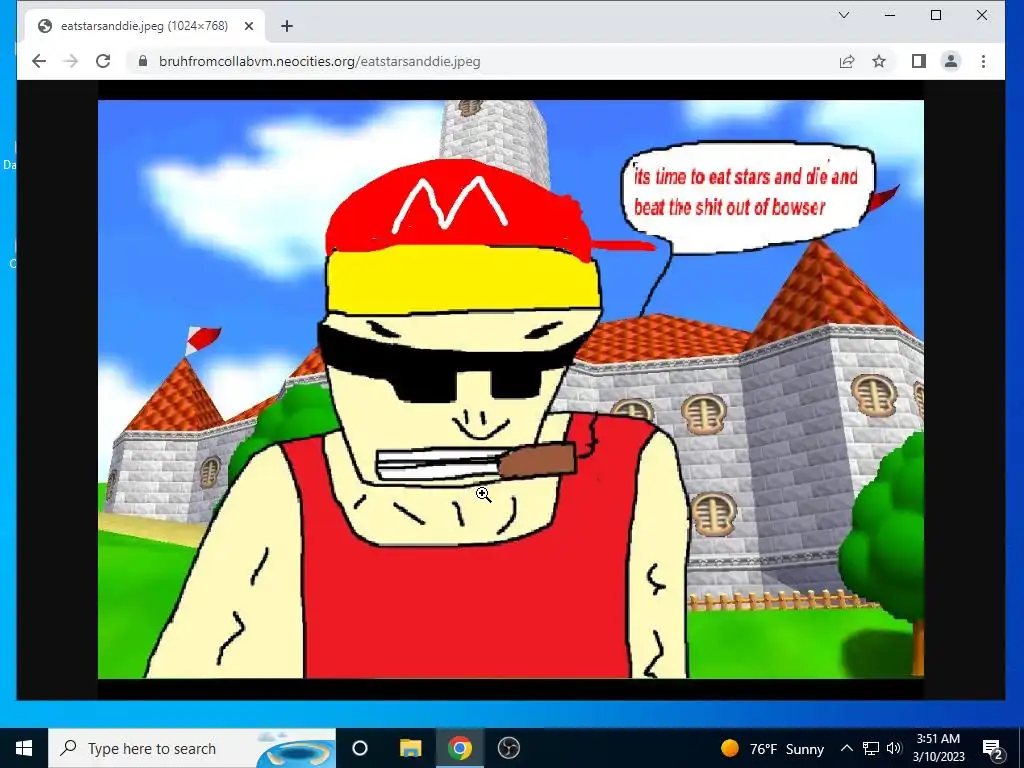Show hidden system tray icons

coord(846,748)
